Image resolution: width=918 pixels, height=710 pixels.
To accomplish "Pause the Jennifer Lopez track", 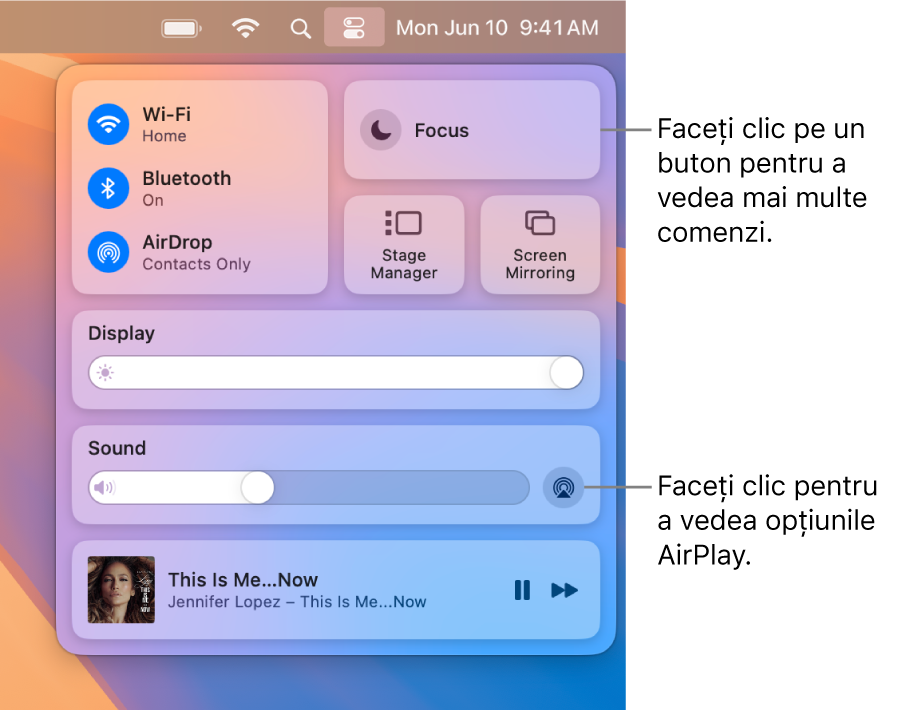I will click(522, 590).
